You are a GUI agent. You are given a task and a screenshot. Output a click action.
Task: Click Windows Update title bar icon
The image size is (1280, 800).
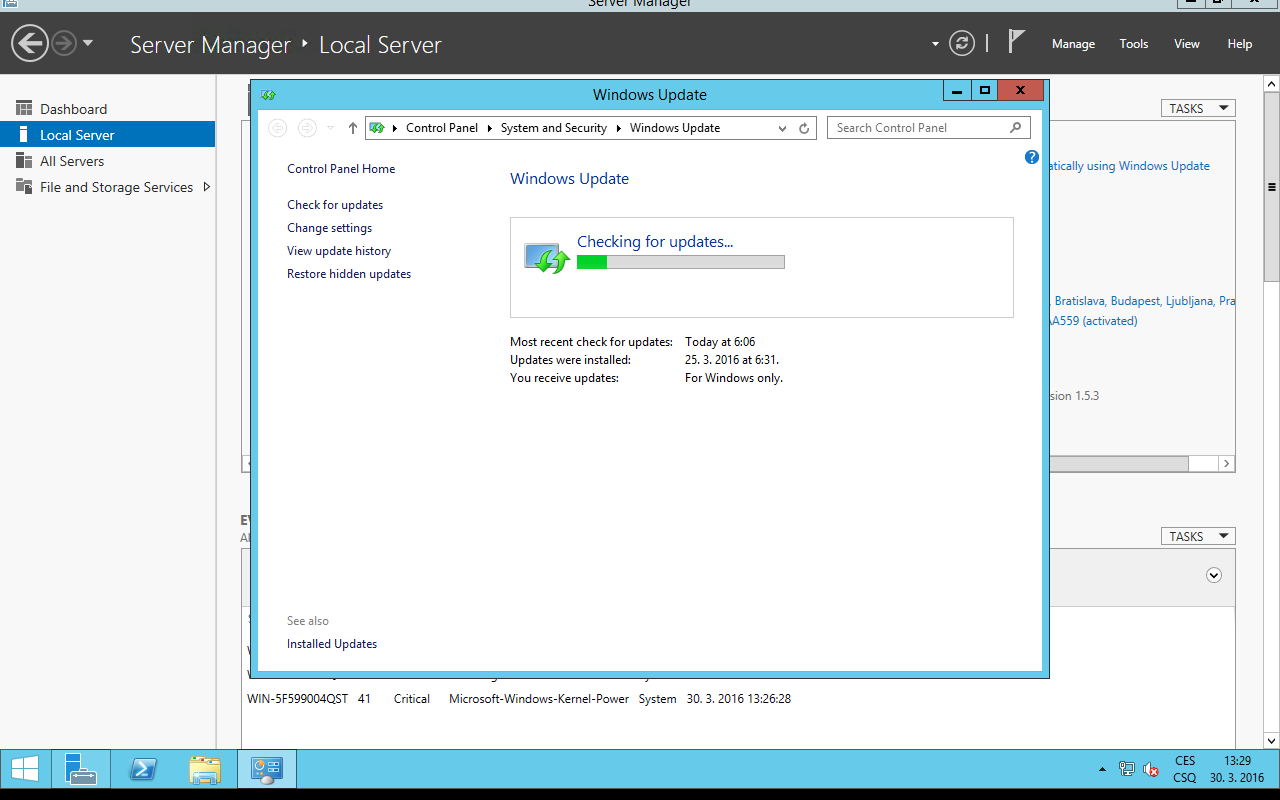coord(268,95)
